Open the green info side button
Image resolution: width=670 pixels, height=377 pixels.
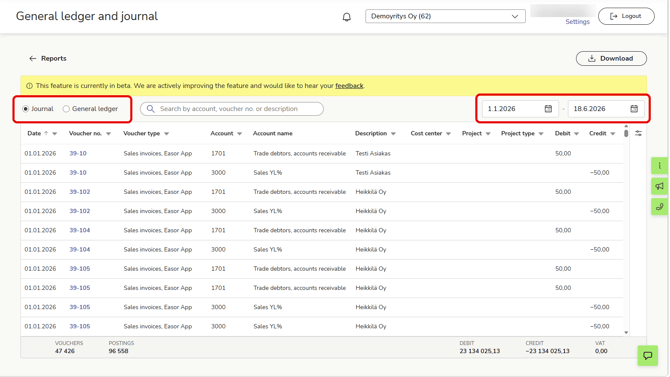click(x=659, y=165)
